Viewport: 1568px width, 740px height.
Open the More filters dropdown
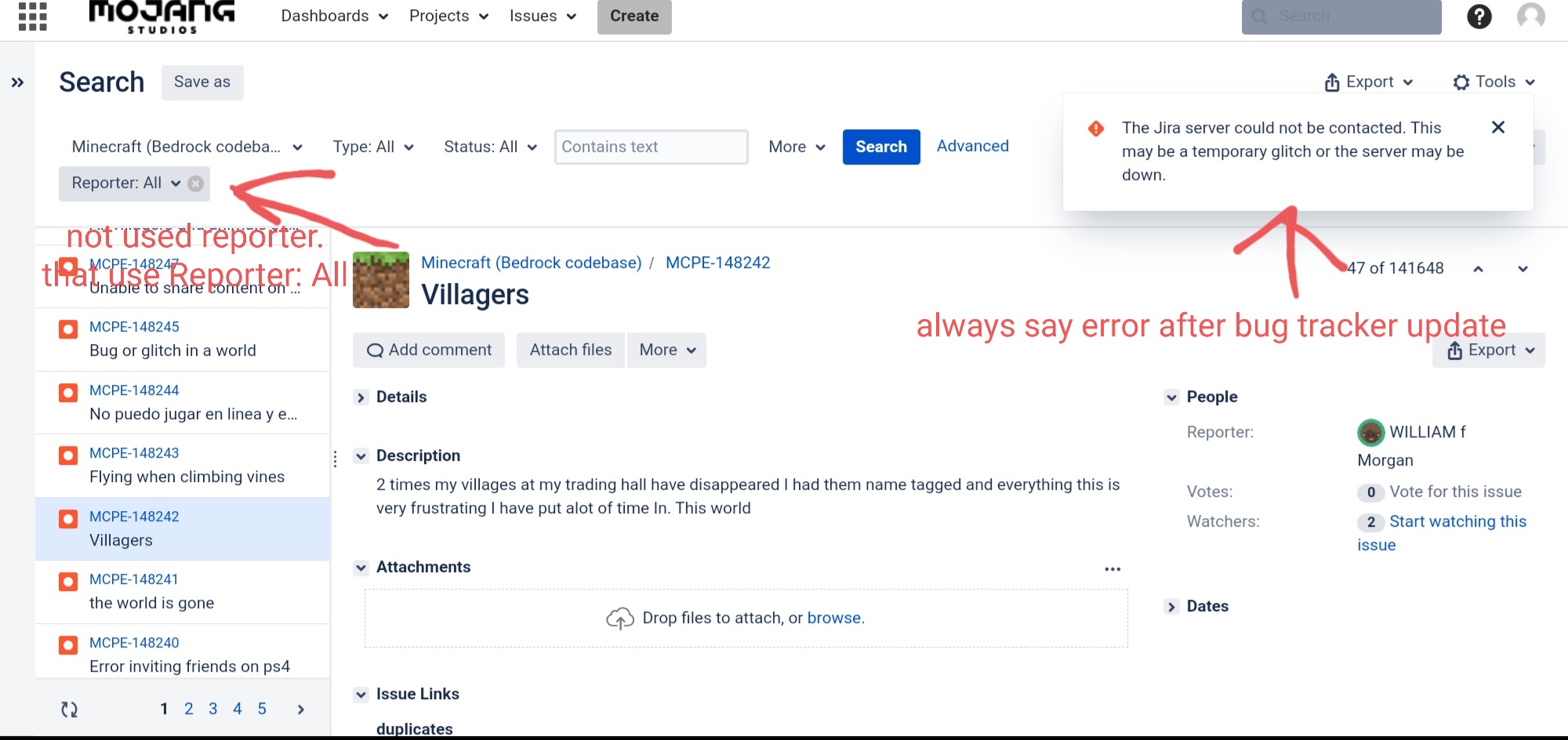point(797,147)
